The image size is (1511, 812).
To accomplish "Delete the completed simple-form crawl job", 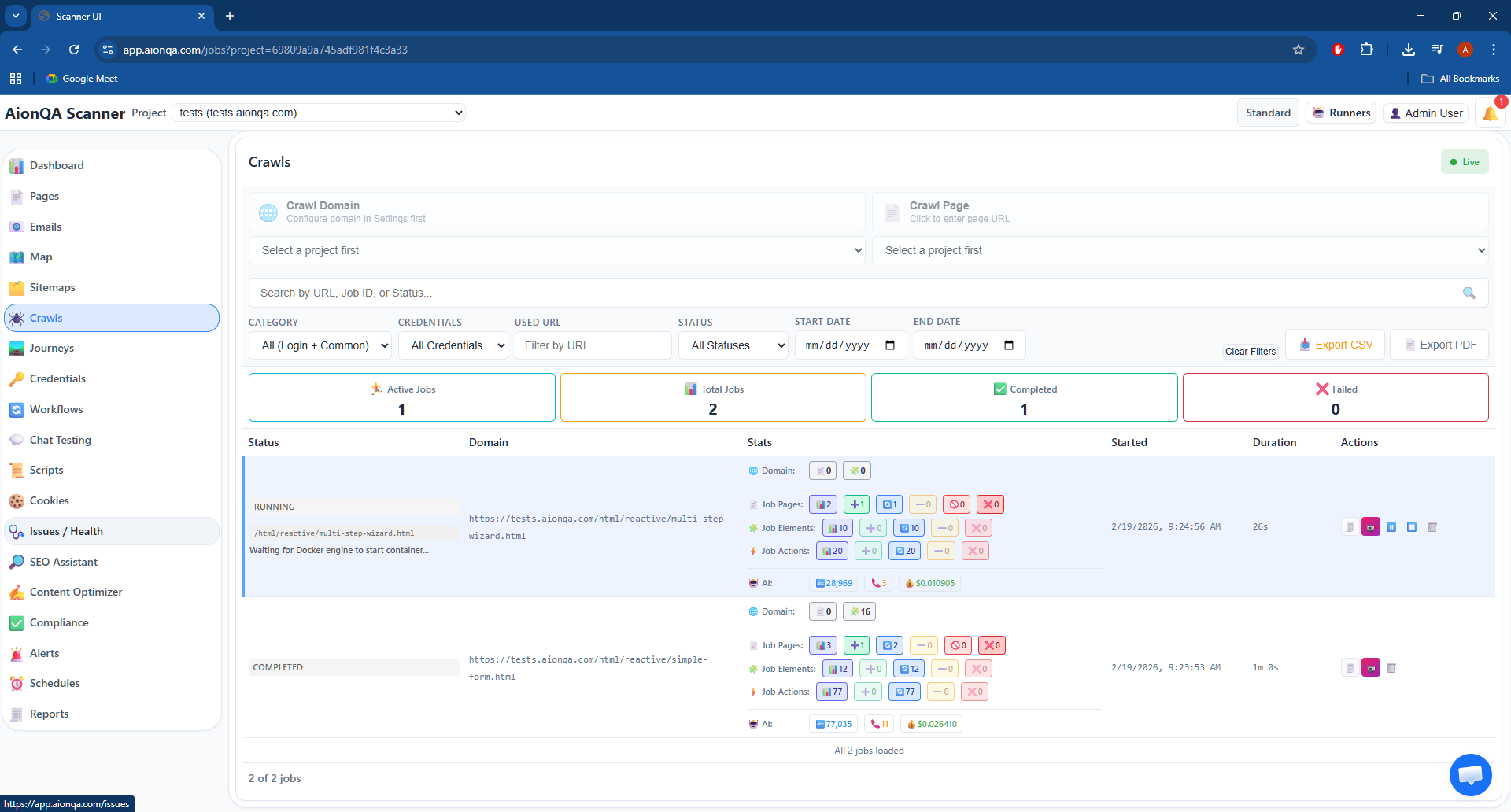I will [x=1391, y=668].
